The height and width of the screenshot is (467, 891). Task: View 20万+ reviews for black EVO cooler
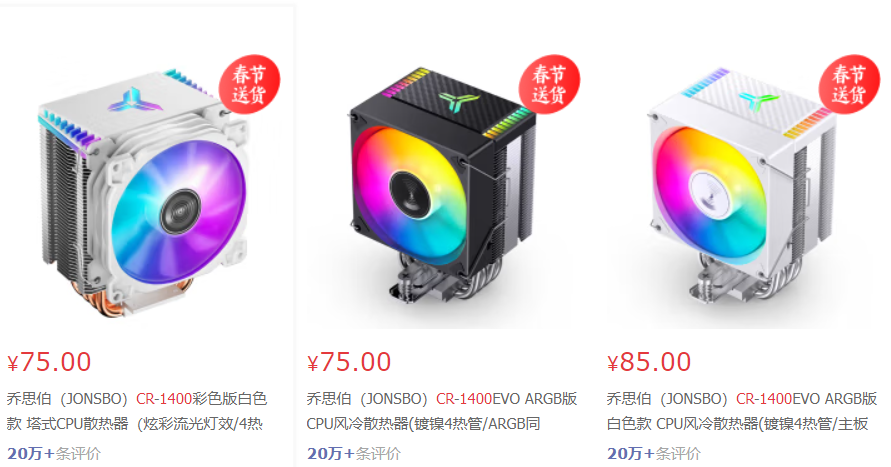tap(354, 453)
